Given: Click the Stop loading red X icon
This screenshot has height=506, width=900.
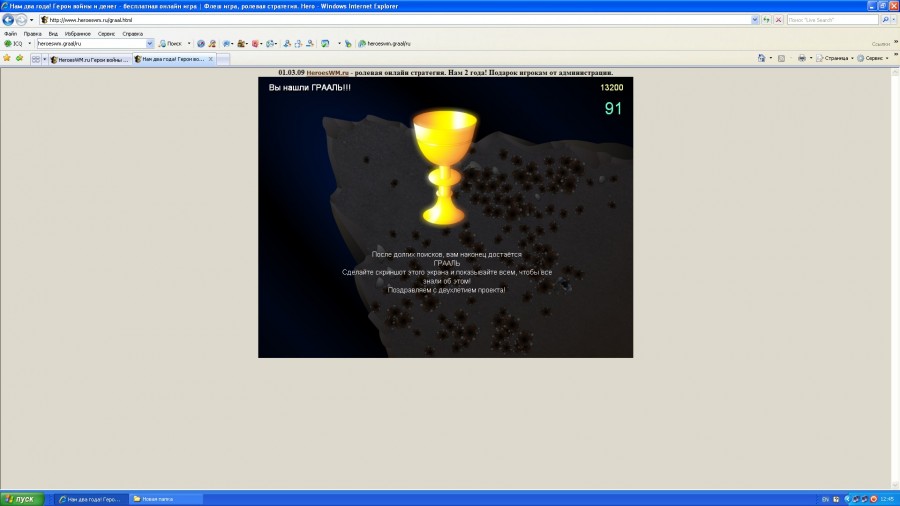Looking at the screenshot, I should [778, 20].
